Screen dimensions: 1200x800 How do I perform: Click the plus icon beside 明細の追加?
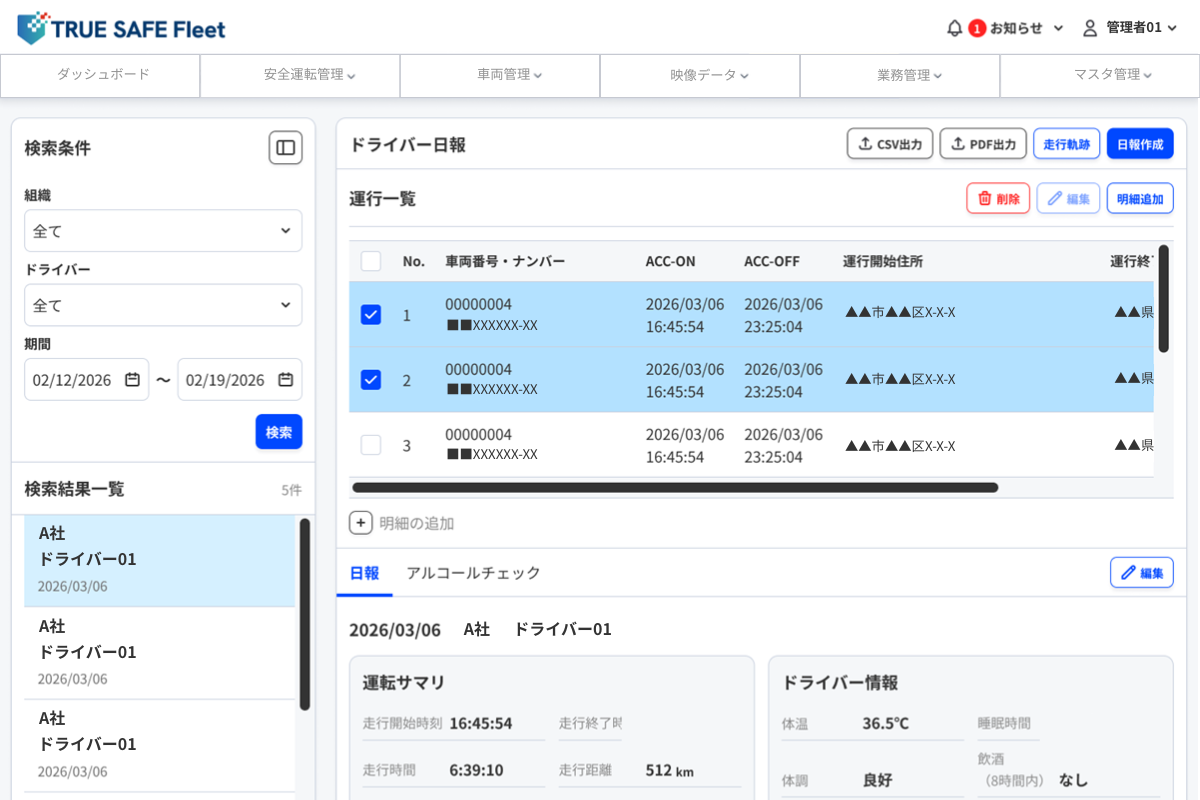[x=361, y=523]
